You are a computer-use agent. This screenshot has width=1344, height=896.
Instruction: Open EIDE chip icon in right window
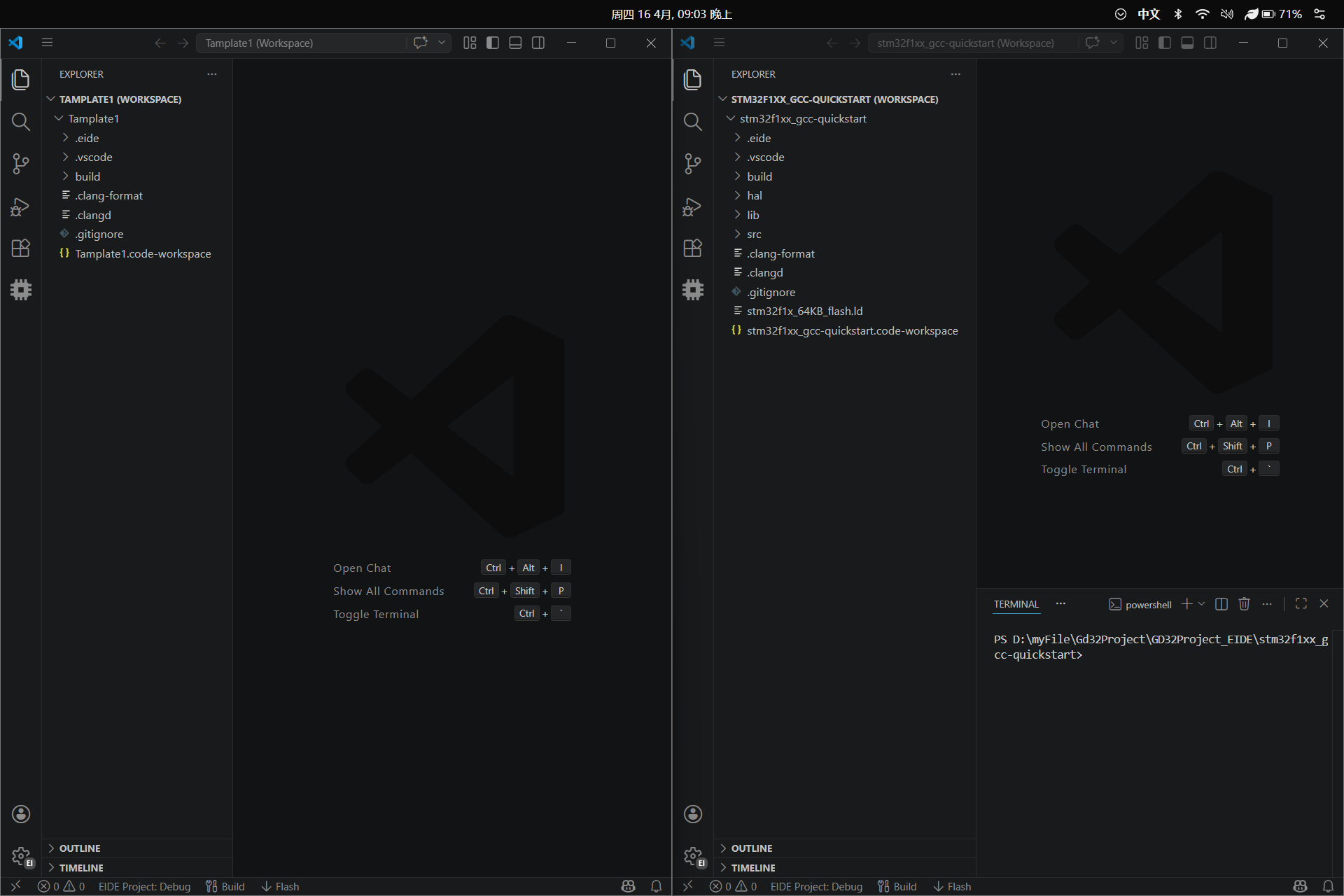pyautogui.click(x=693, y=290)
